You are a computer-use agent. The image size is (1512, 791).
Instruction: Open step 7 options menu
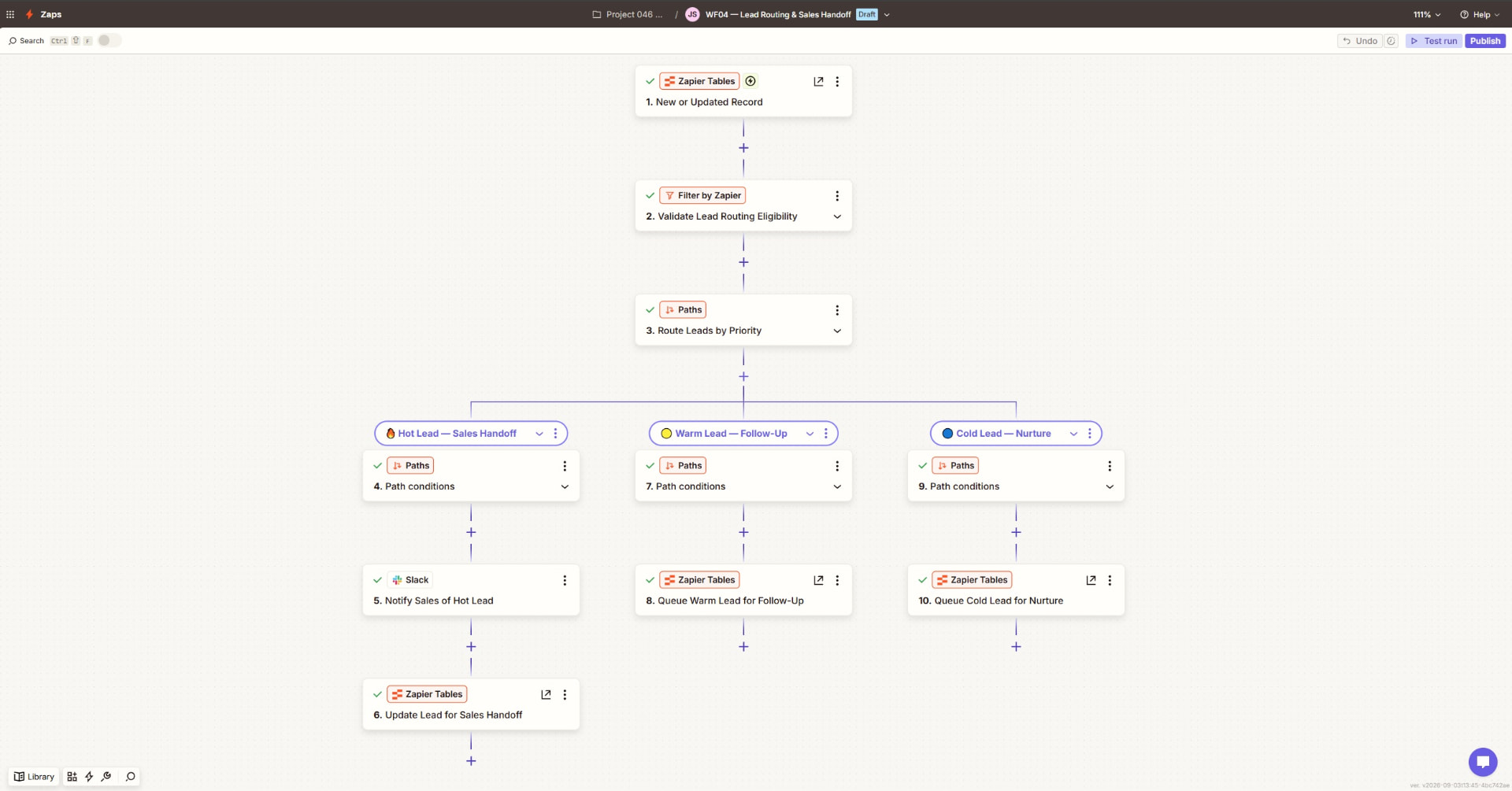[x=837, y=466]
